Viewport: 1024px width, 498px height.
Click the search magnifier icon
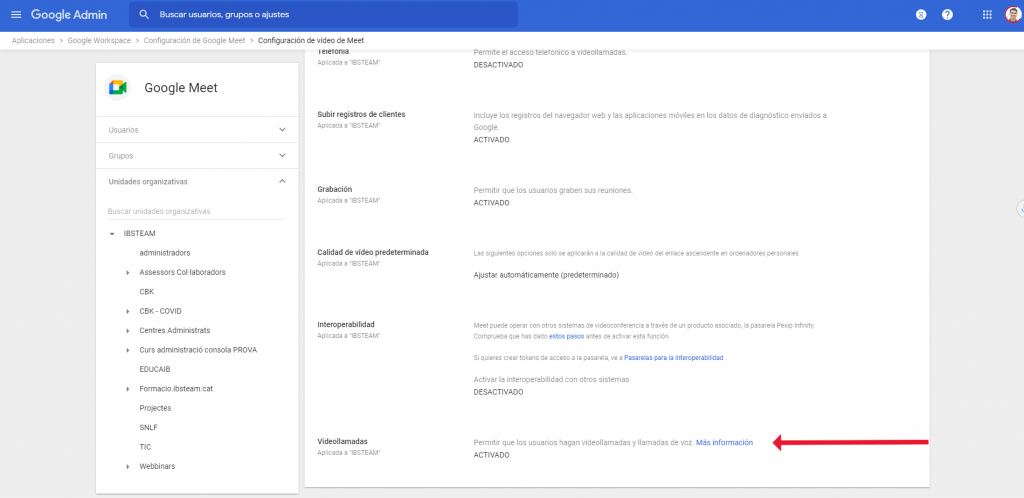point(145,15)
